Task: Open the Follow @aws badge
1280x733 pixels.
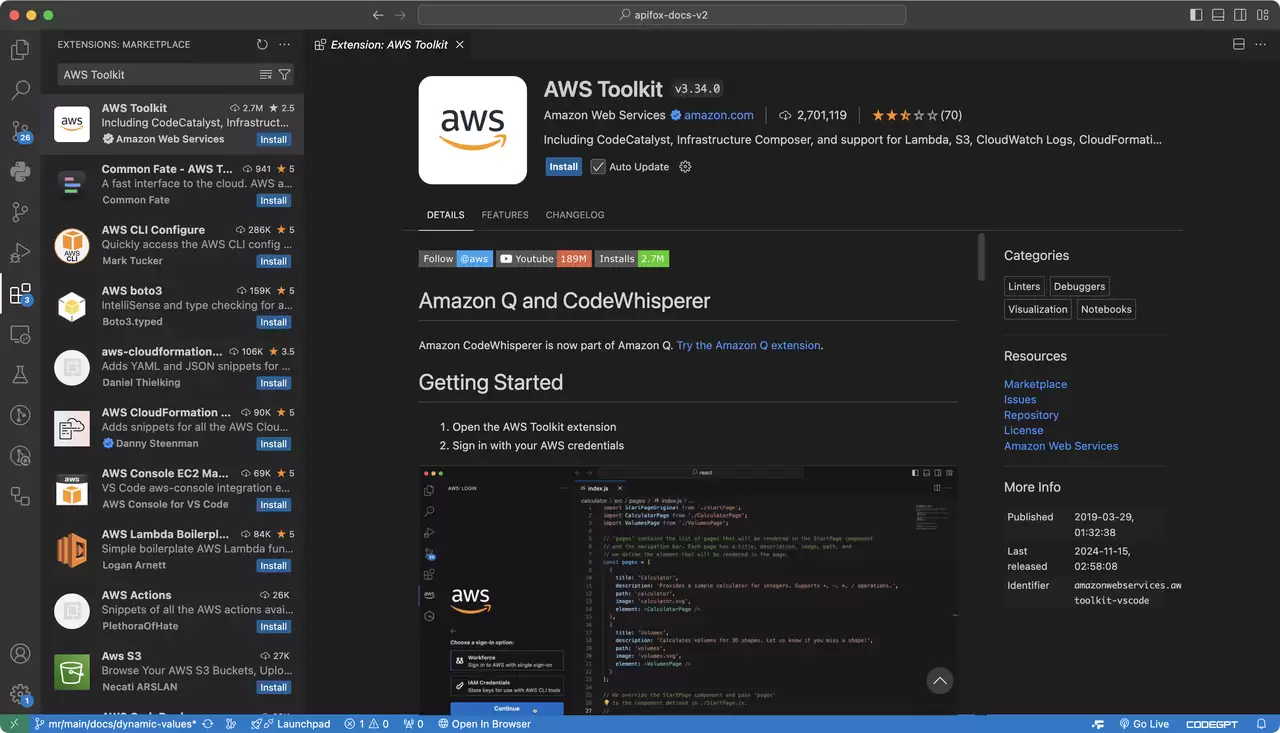Action: click(x=456, y=258)
